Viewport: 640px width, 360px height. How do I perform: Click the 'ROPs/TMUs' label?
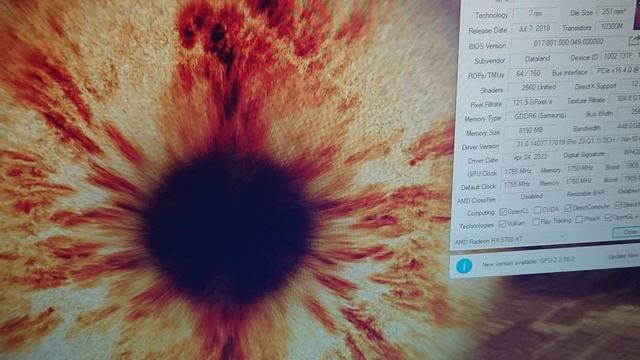pos(486,76)
